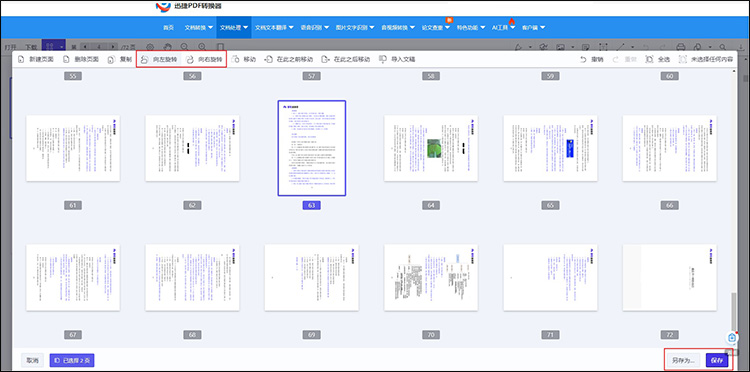This screenshot has width=750, height=372.
Task: Click the 移动 move page tool
Action: point(244,59)
